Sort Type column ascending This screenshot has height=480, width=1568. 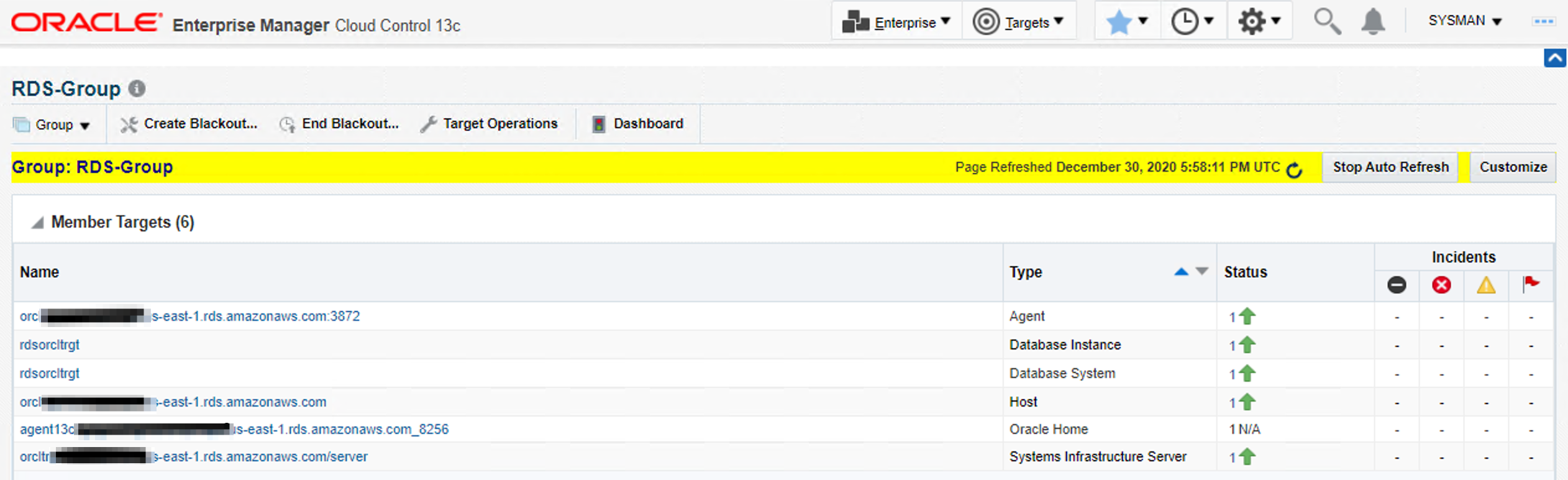(1181, 272)
